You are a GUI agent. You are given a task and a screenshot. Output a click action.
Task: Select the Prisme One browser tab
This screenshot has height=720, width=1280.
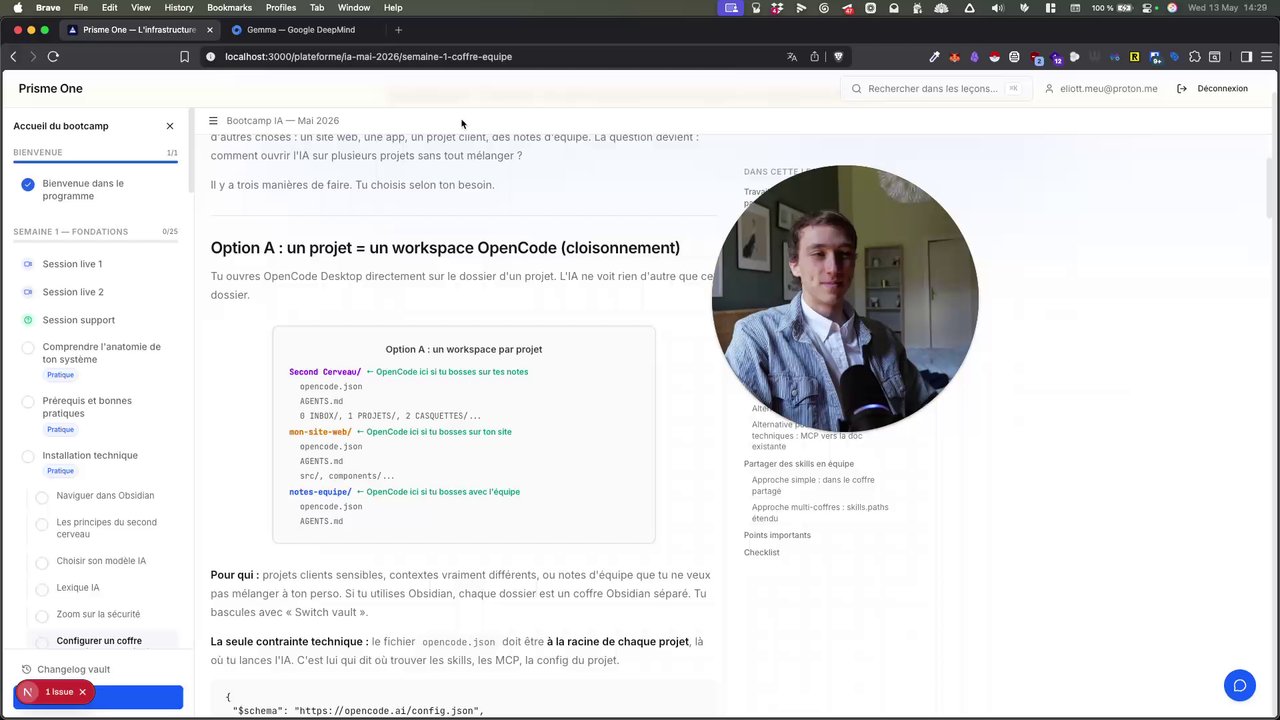139,30
